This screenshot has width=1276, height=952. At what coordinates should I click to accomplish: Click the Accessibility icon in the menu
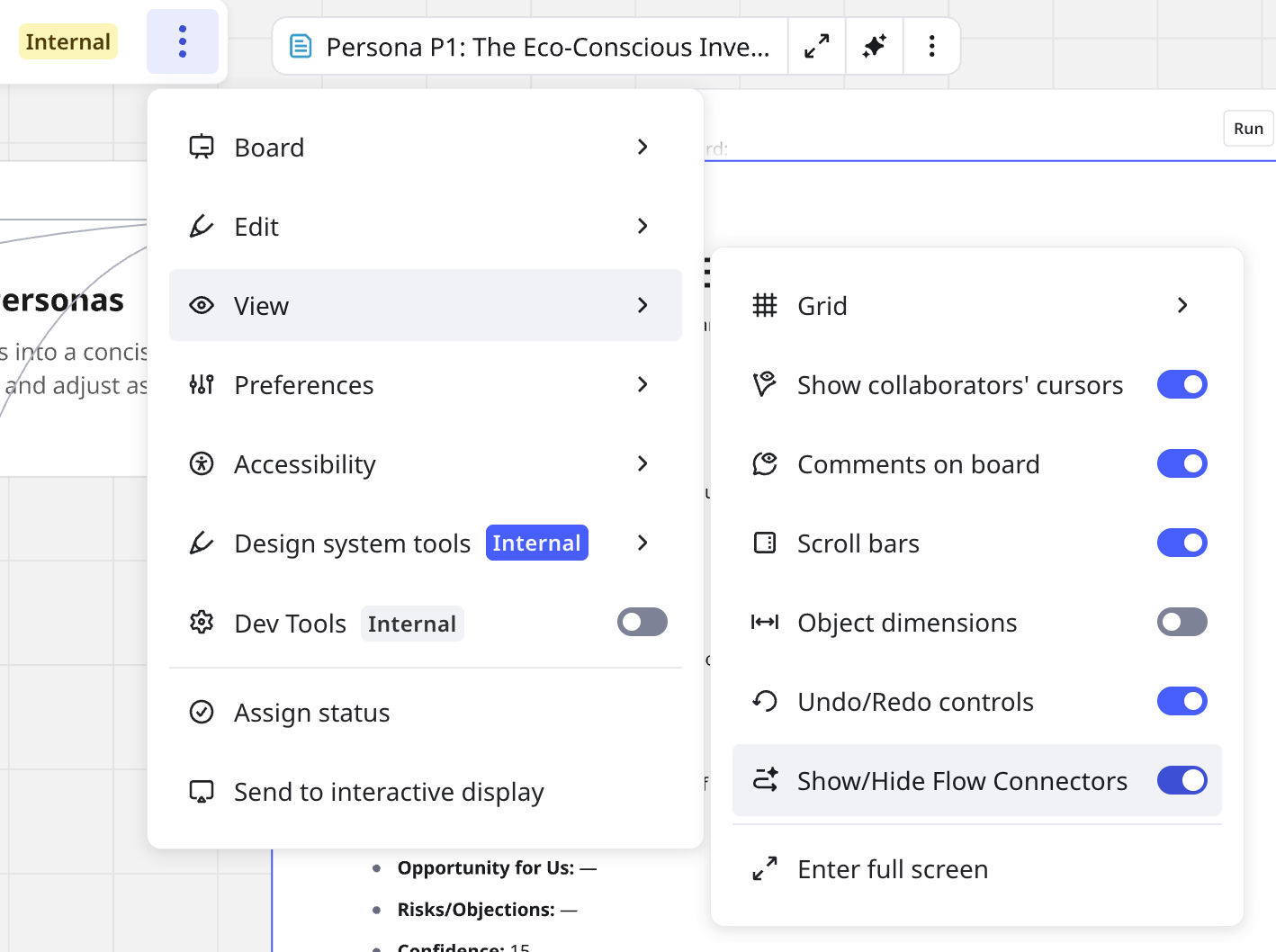202,464
